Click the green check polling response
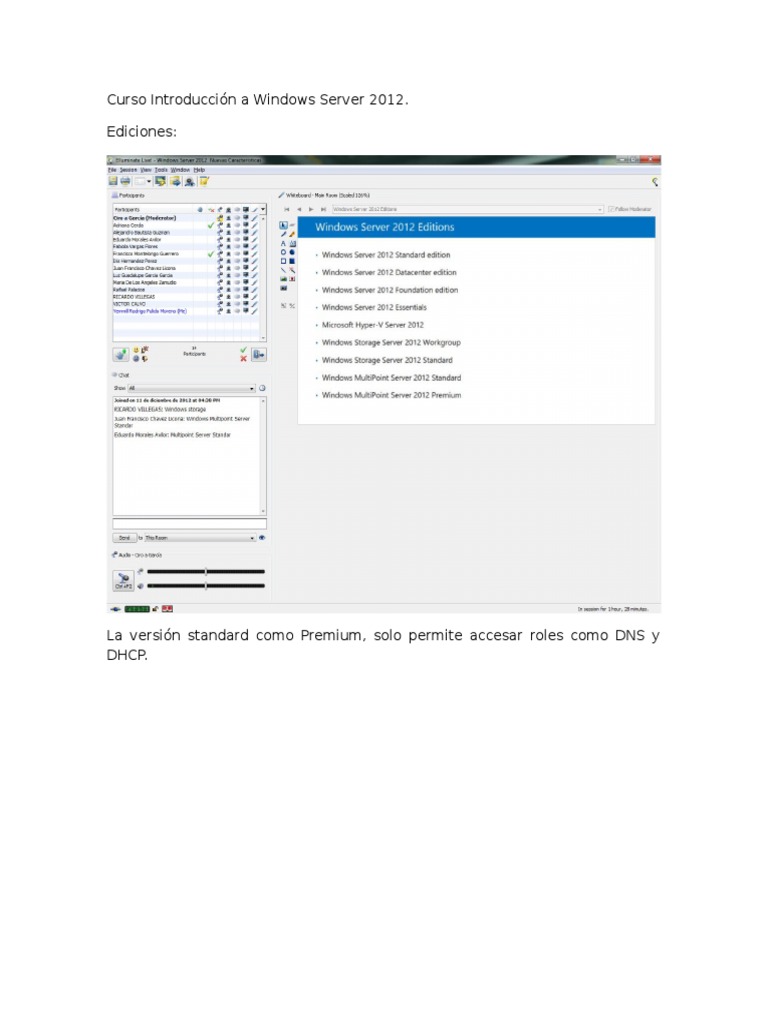This screenshot has height=1024, width=768. pos(243,350)
